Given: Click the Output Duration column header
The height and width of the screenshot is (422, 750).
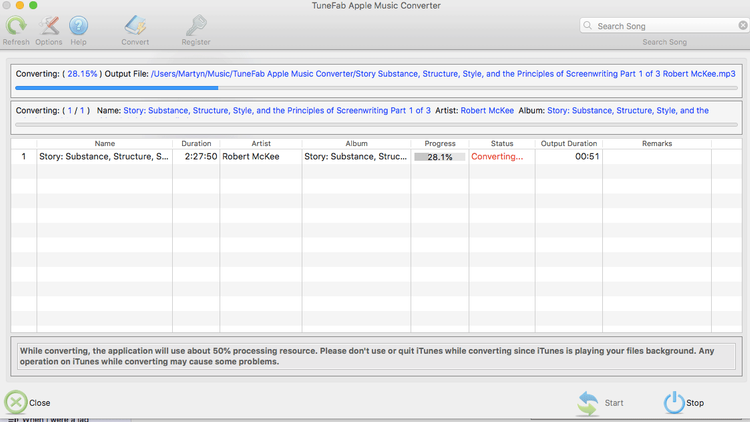Looking at the screenshot, I should click(x=569, y=144).
